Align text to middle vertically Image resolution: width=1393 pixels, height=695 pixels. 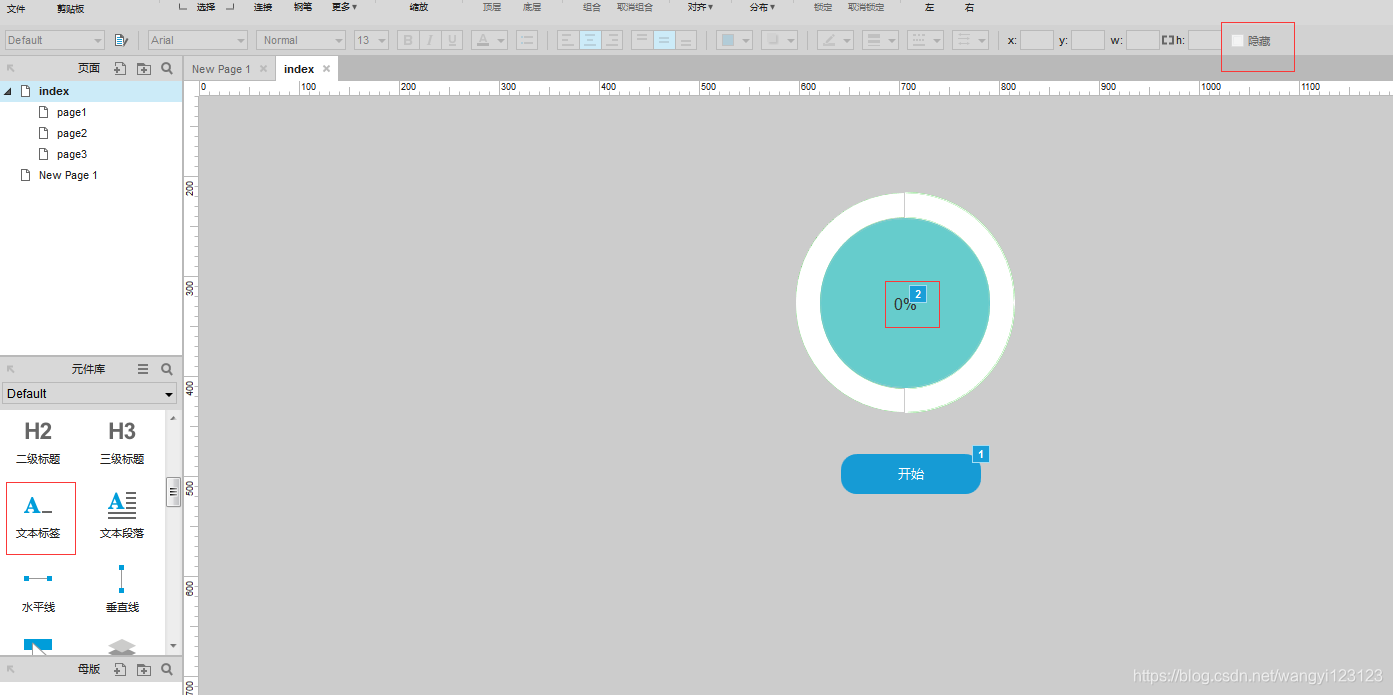pos(664,40)
